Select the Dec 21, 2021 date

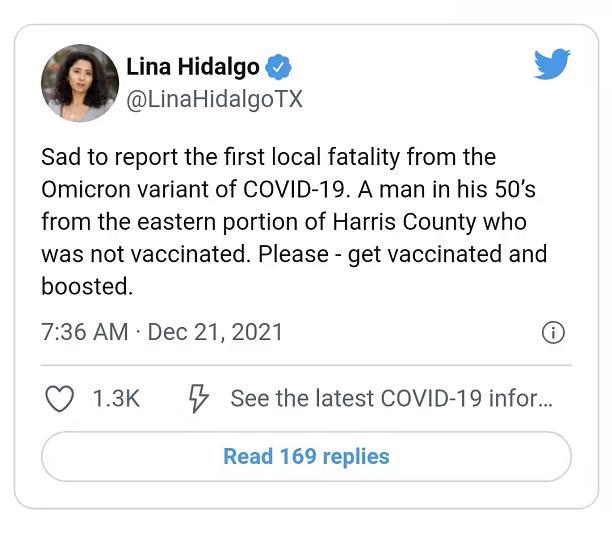pyautogui.click(x=215, y=332)
